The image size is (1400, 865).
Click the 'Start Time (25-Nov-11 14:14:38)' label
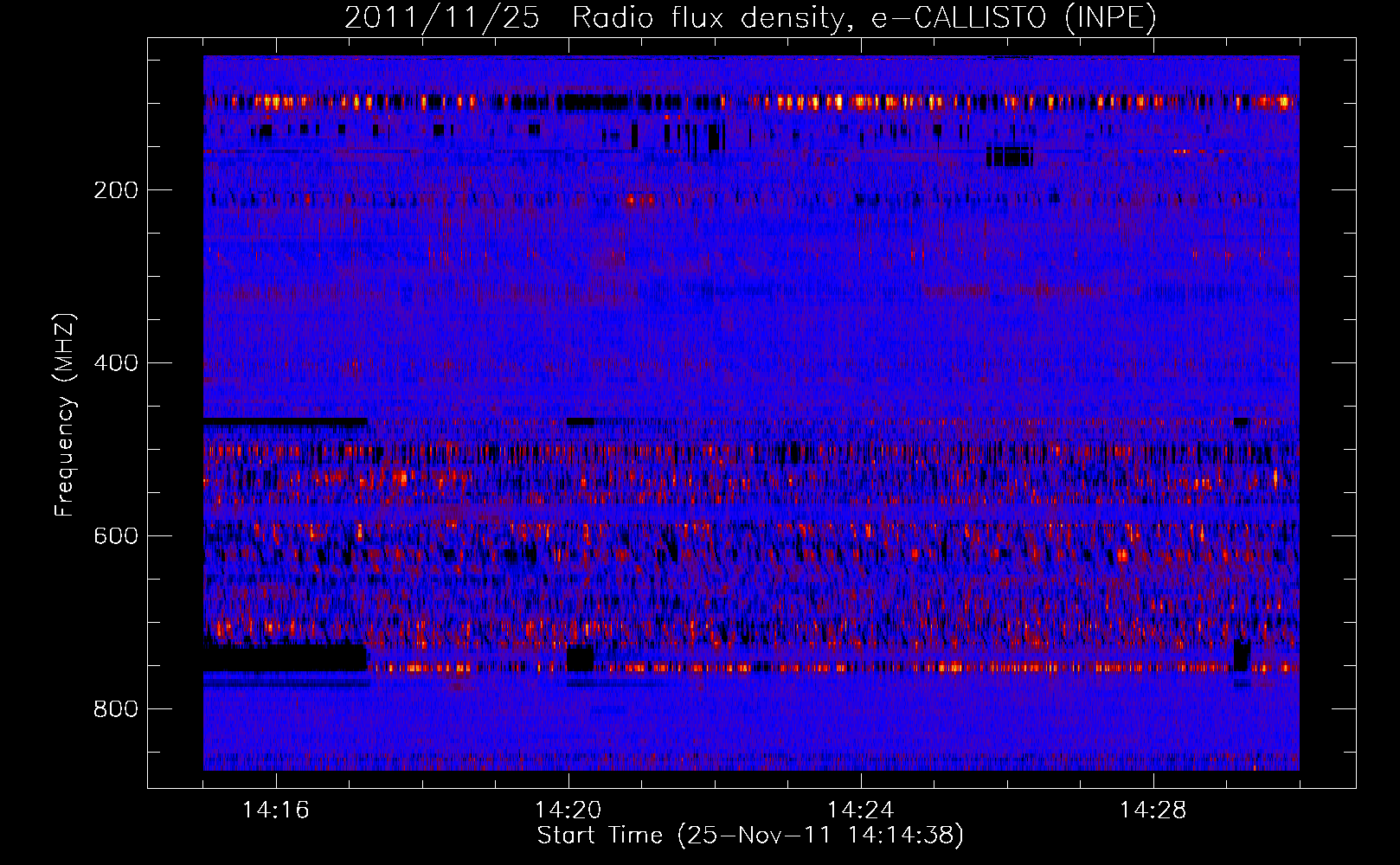[750, 836]
